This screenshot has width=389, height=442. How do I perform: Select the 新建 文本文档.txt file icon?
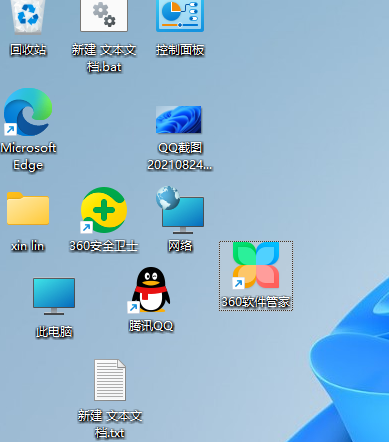110,380
